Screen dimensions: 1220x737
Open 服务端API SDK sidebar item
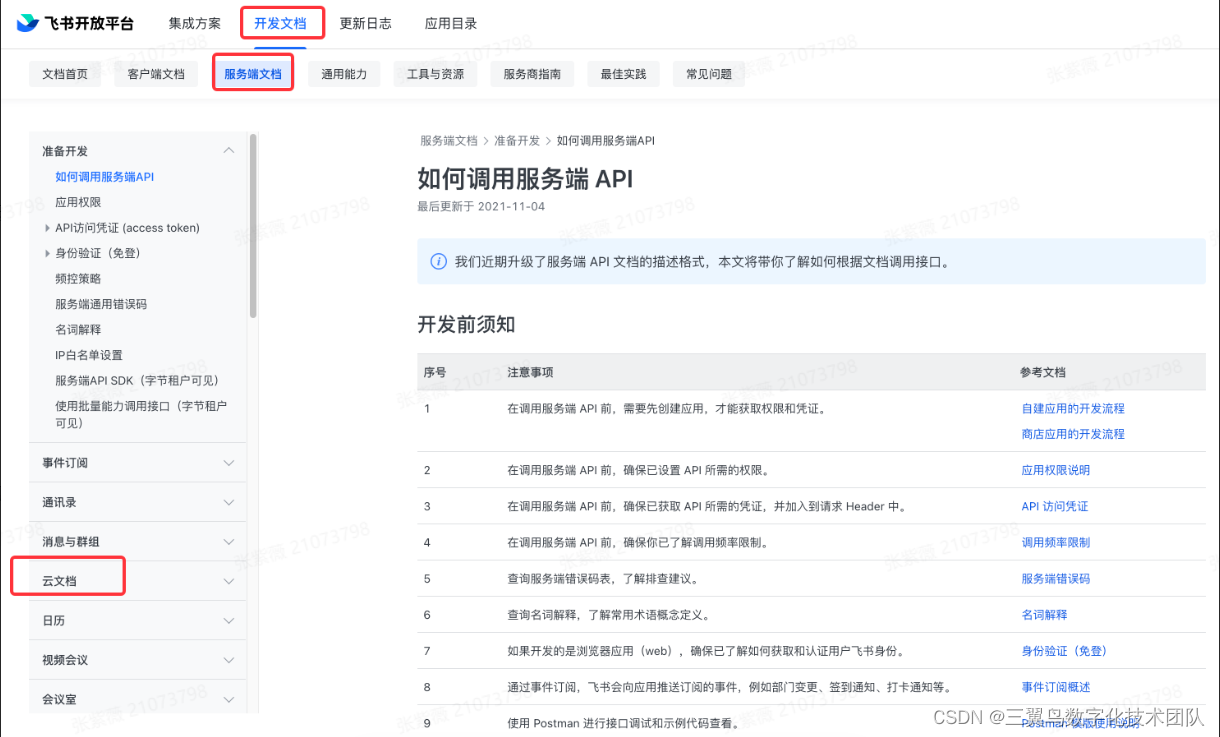(137, 380)
